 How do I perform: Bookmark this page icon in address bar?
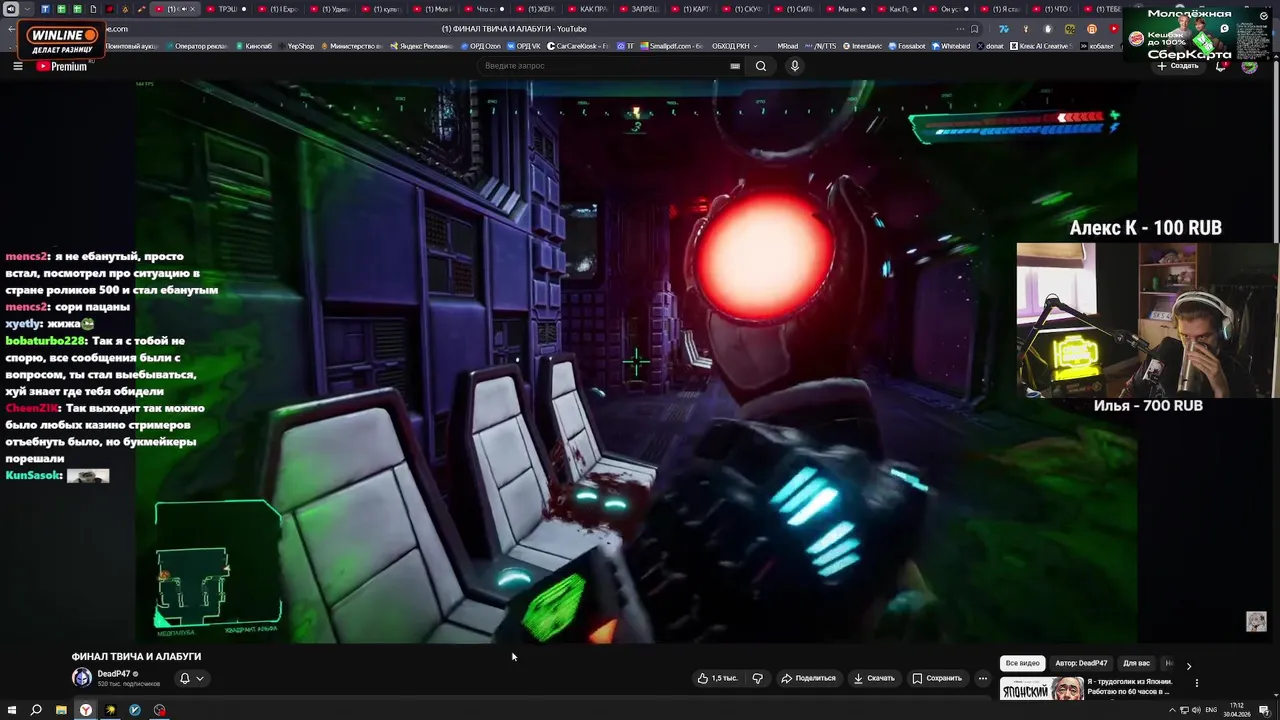coord(974,29)
